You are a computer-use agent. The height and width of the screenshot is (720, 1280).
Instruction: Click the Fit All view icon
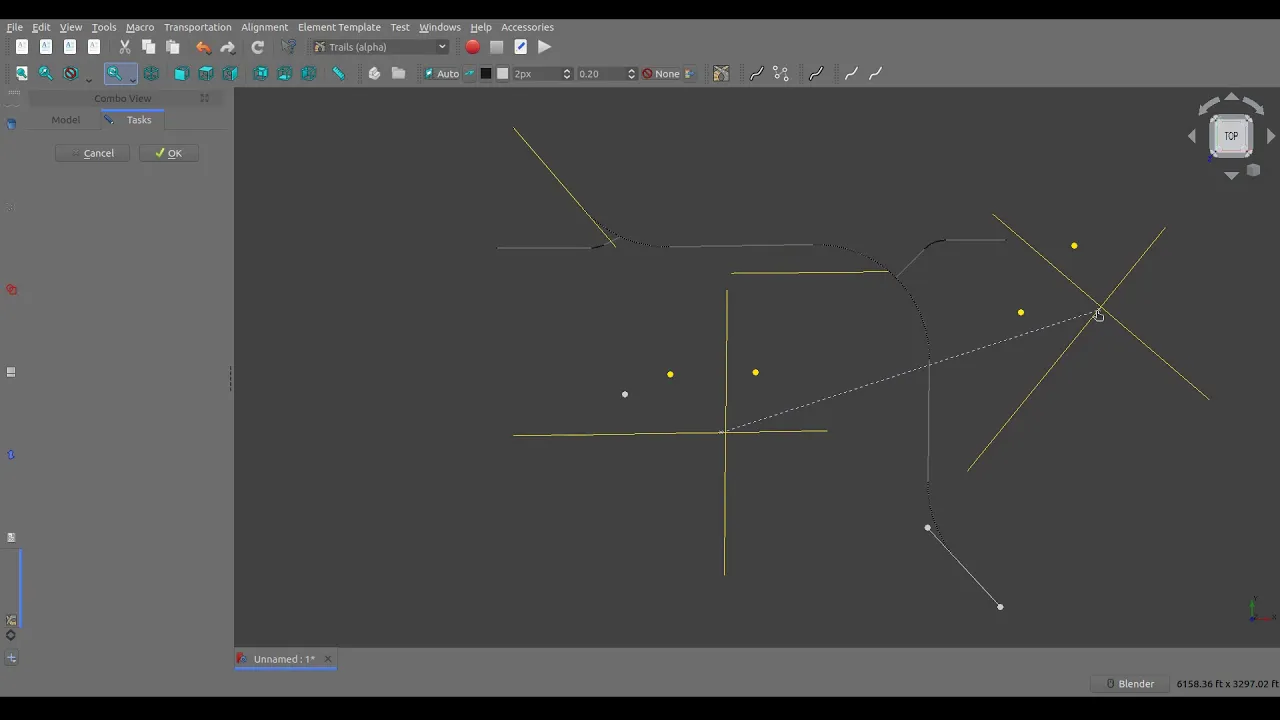[22, 74]
